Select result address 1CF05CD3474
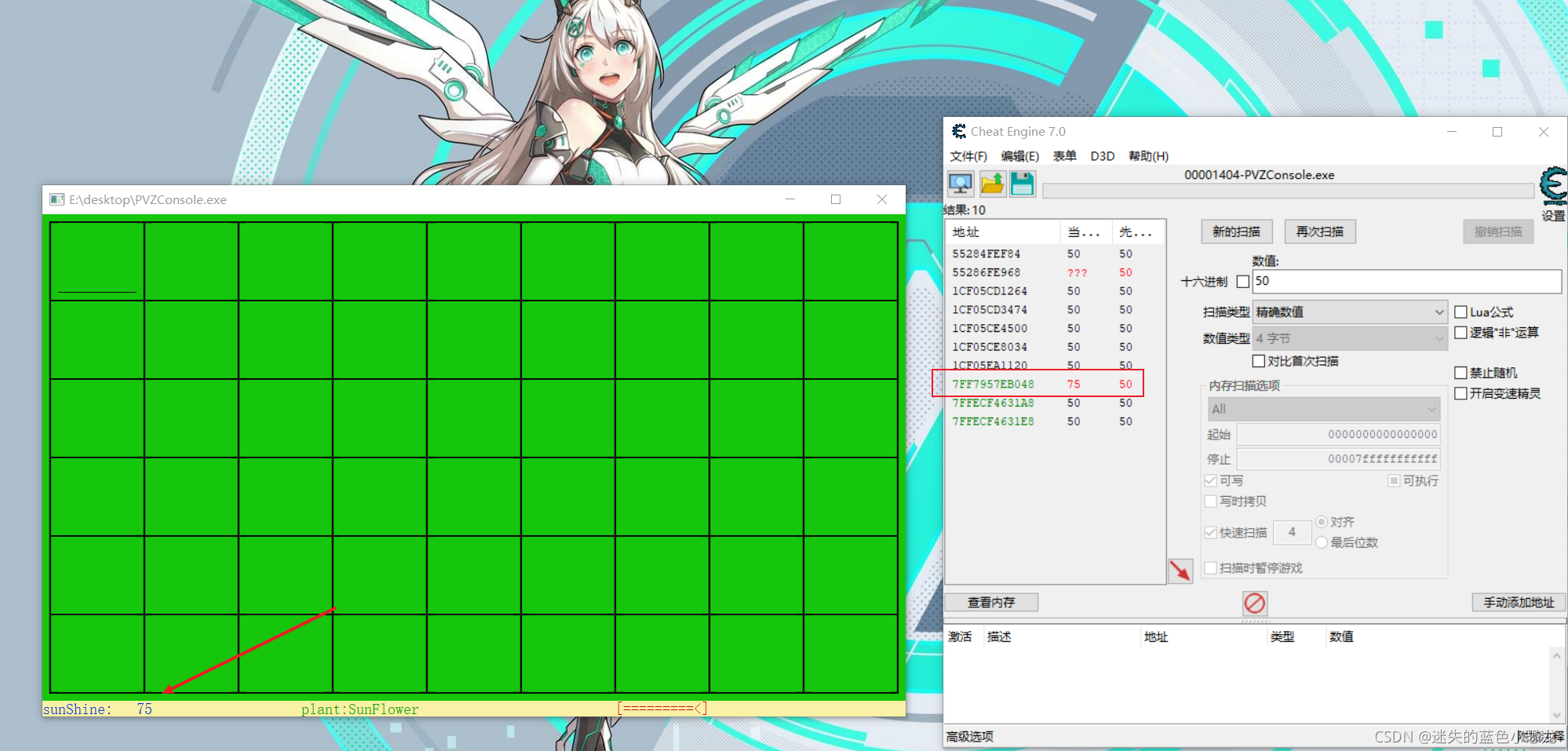This screenshot has width=1568, height=751. point(990,309)
